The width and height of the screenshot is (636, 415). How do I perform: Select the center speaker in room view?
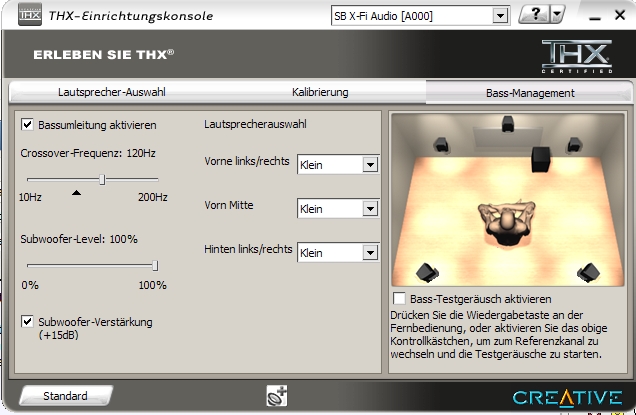pyautogui.click(x=507, y=124)
